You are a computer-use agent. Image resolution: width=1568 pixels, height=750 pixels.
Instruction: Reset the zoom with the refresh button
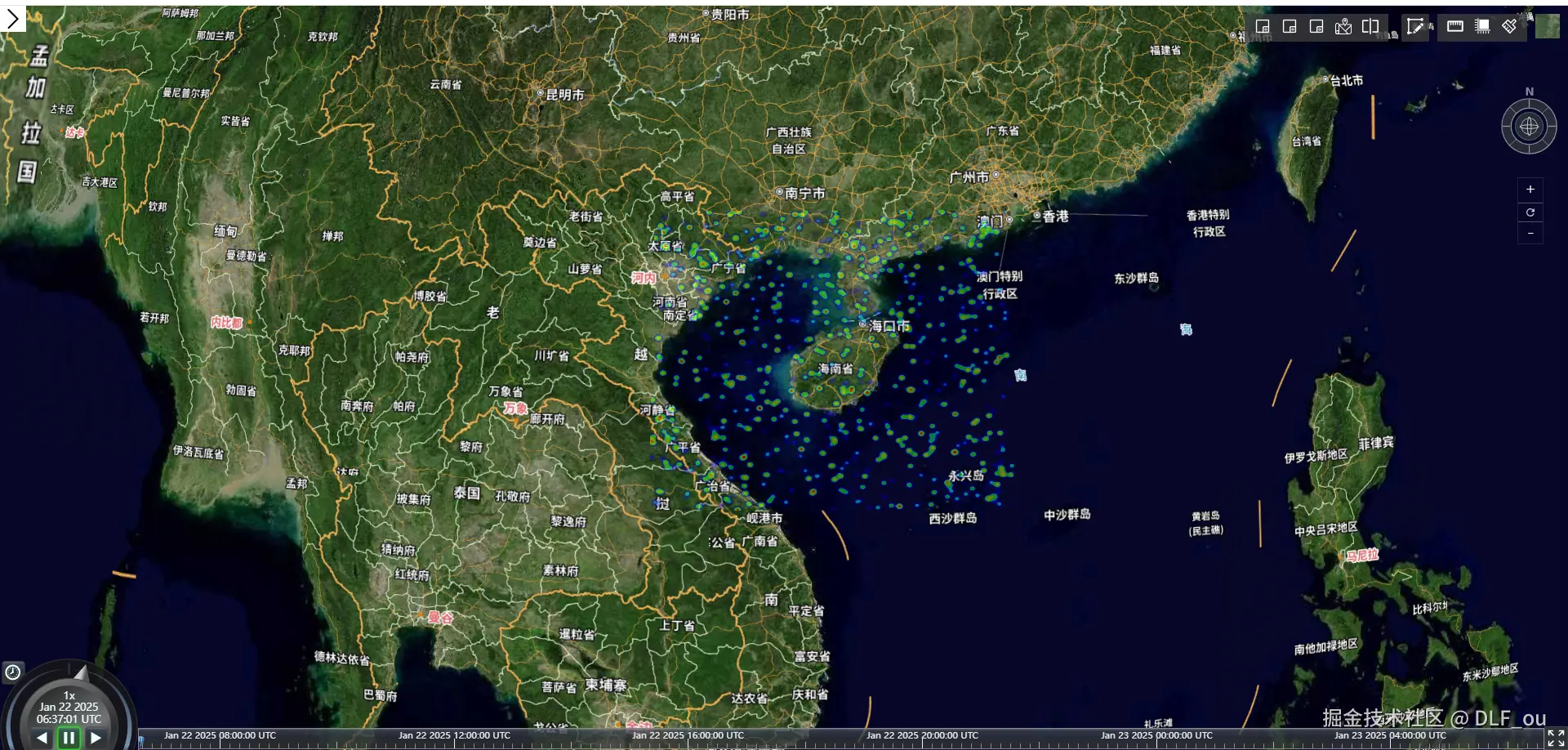coord(1530,212)
